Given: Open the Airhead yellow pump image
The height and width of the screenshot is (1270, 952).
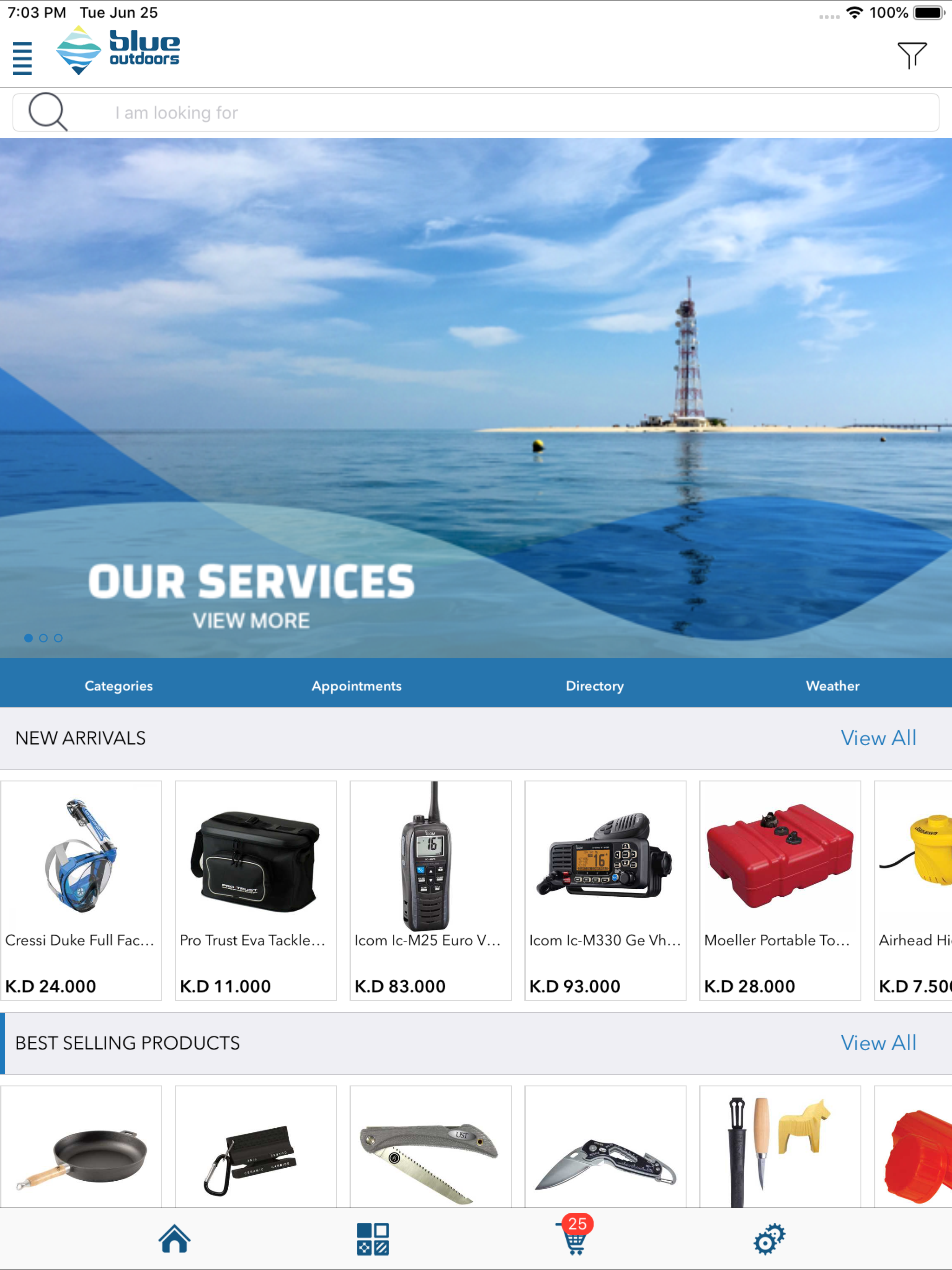Looking at the screenshot, I should 916,850.
